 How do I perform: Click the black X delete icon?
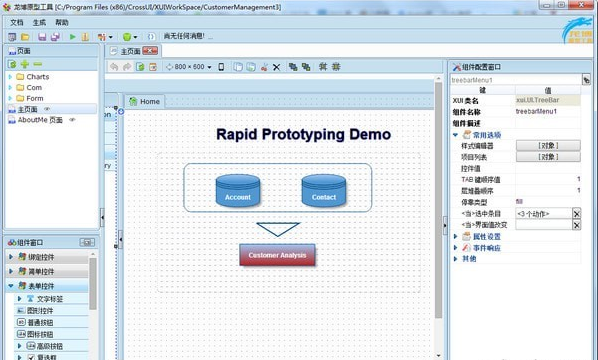click(276, 68)
